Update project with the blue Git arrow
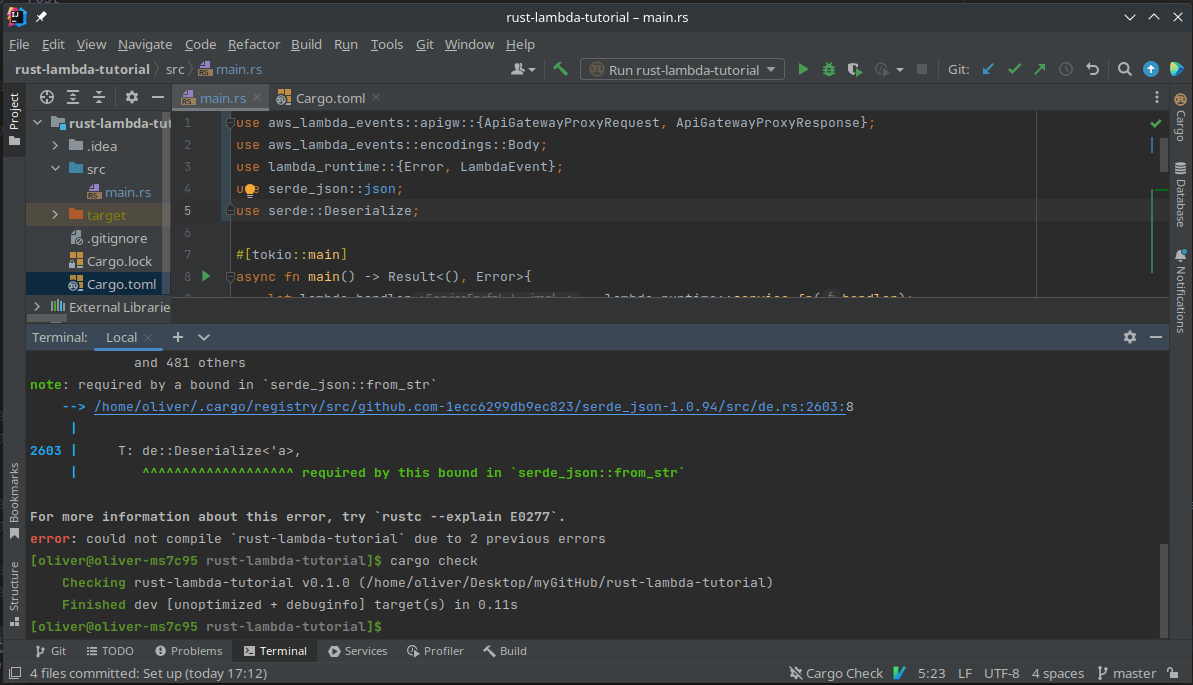 coord(987,69)
